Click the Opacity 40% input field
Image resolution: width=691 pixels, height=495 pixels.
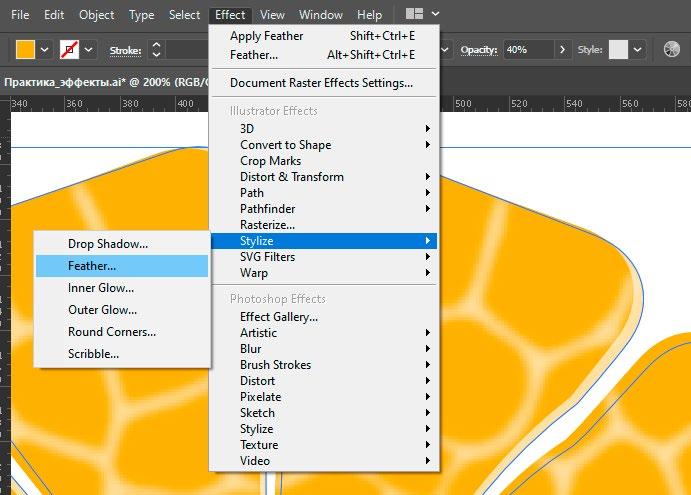[x=528, y=49]
